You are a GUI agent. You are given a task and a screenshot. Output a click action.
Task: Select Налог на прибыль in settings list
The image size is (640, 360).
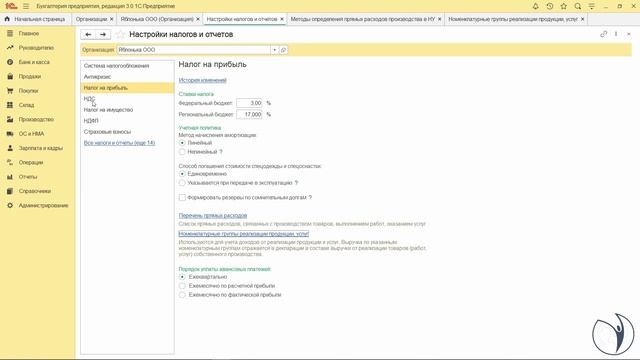(x=127, y=88)
